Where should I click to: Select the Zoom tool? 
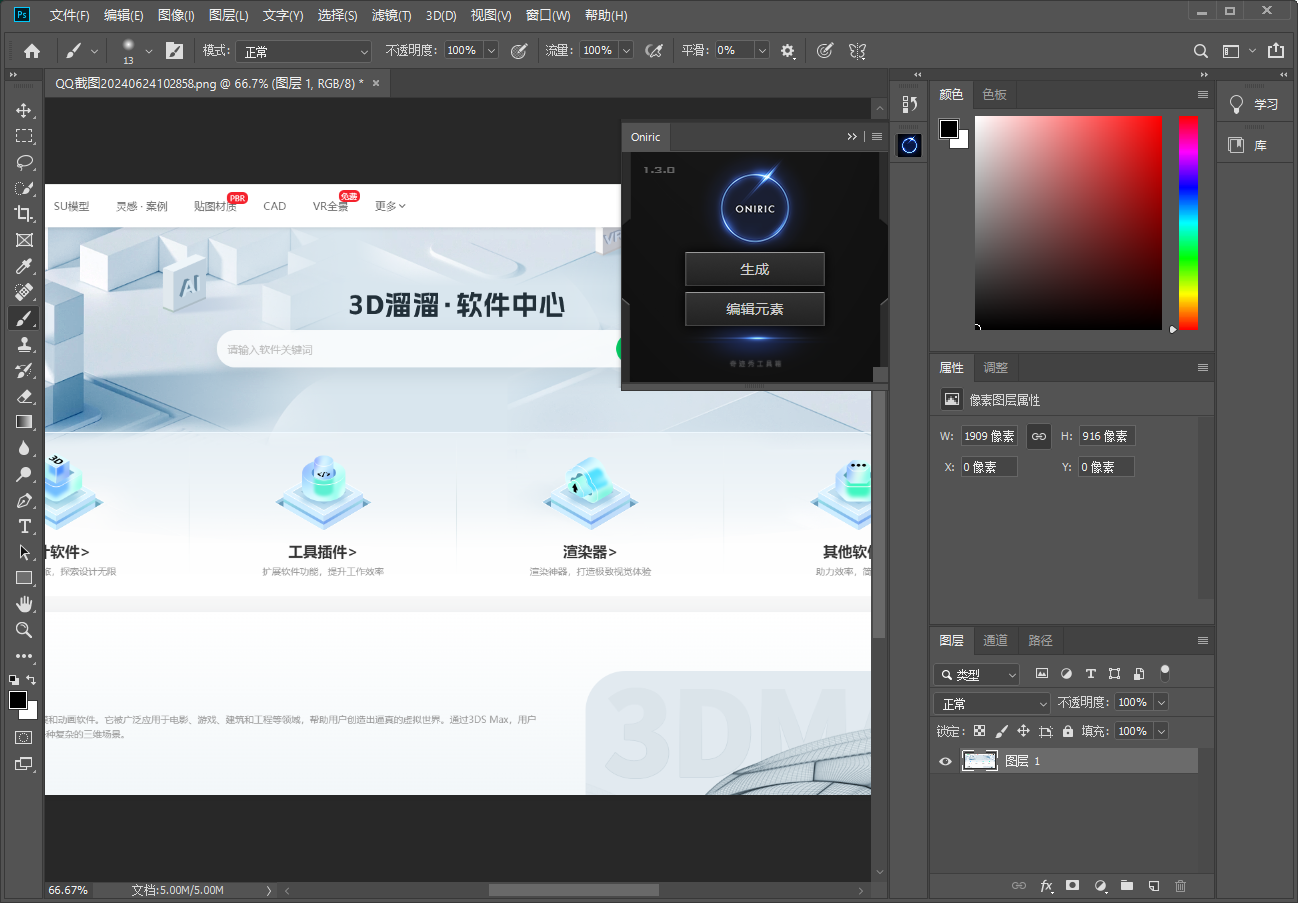24,630
